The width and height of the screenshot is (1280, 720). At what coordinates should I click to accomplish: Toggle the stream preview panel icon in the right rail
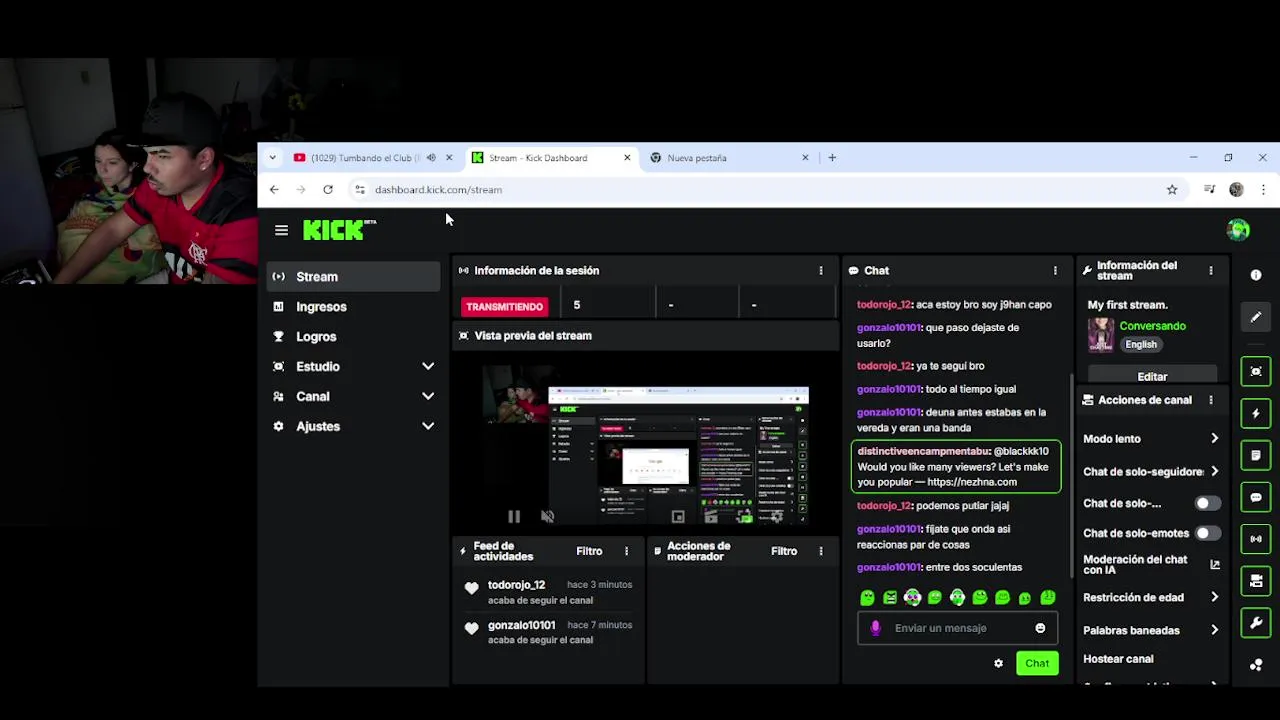tap(1256, 371)
